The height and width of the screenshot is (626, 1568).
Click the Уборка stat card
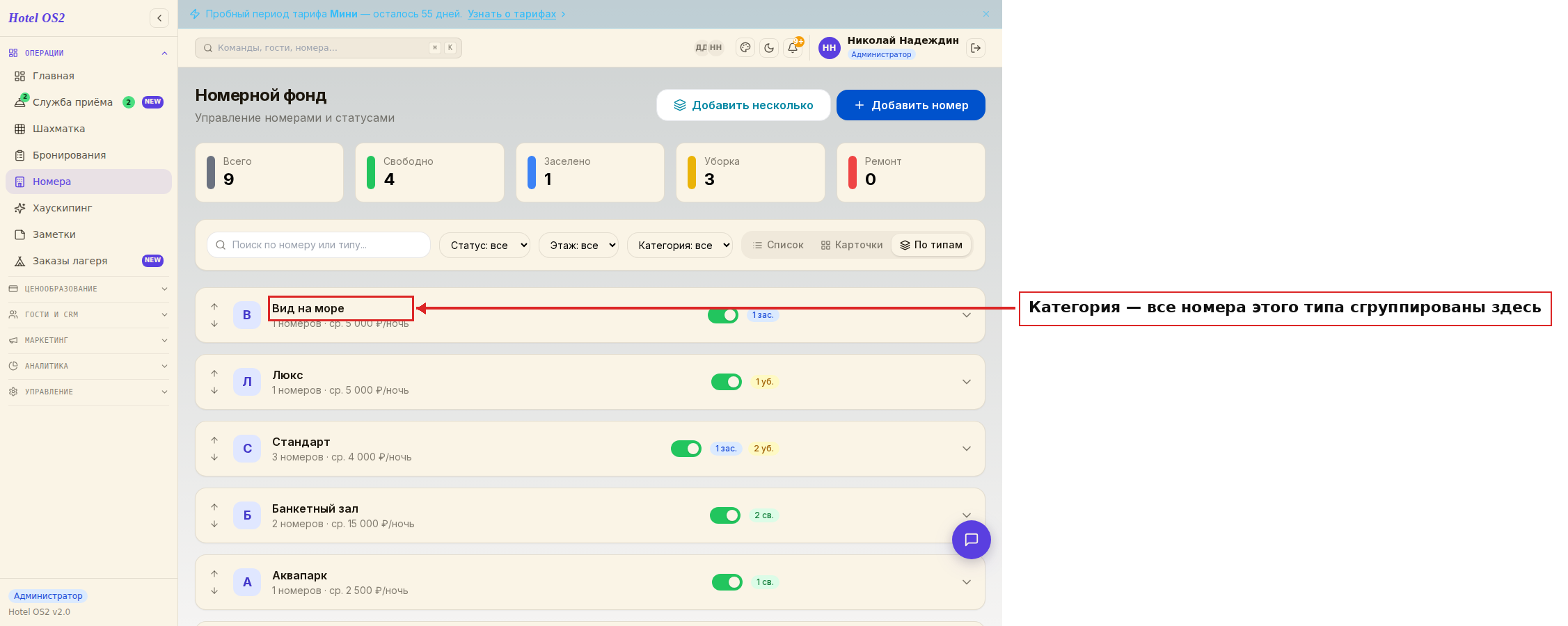[750, 172]
